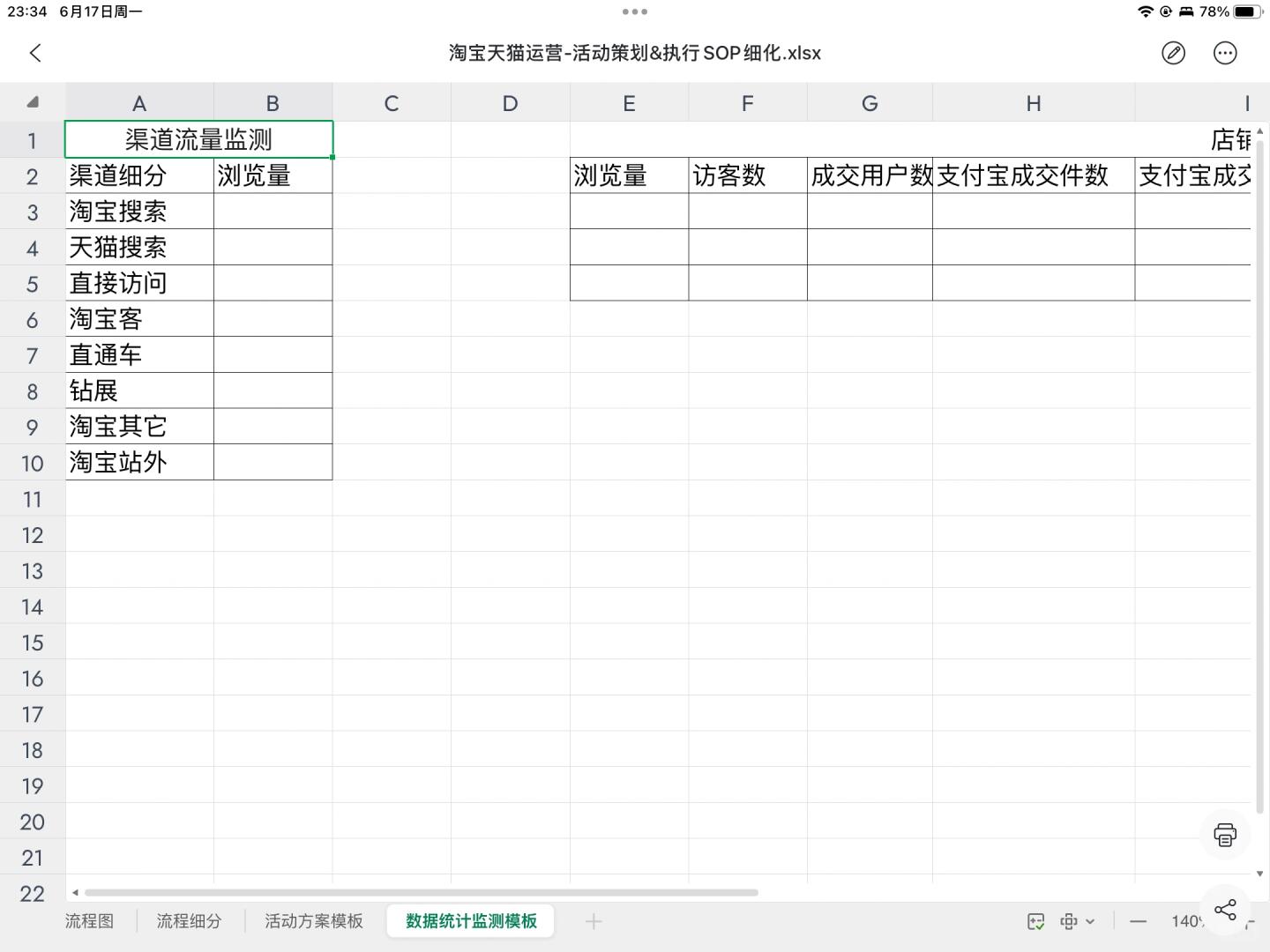
Task: Switch to the 流程图 sheet tab
Action: tap(89, 921)
